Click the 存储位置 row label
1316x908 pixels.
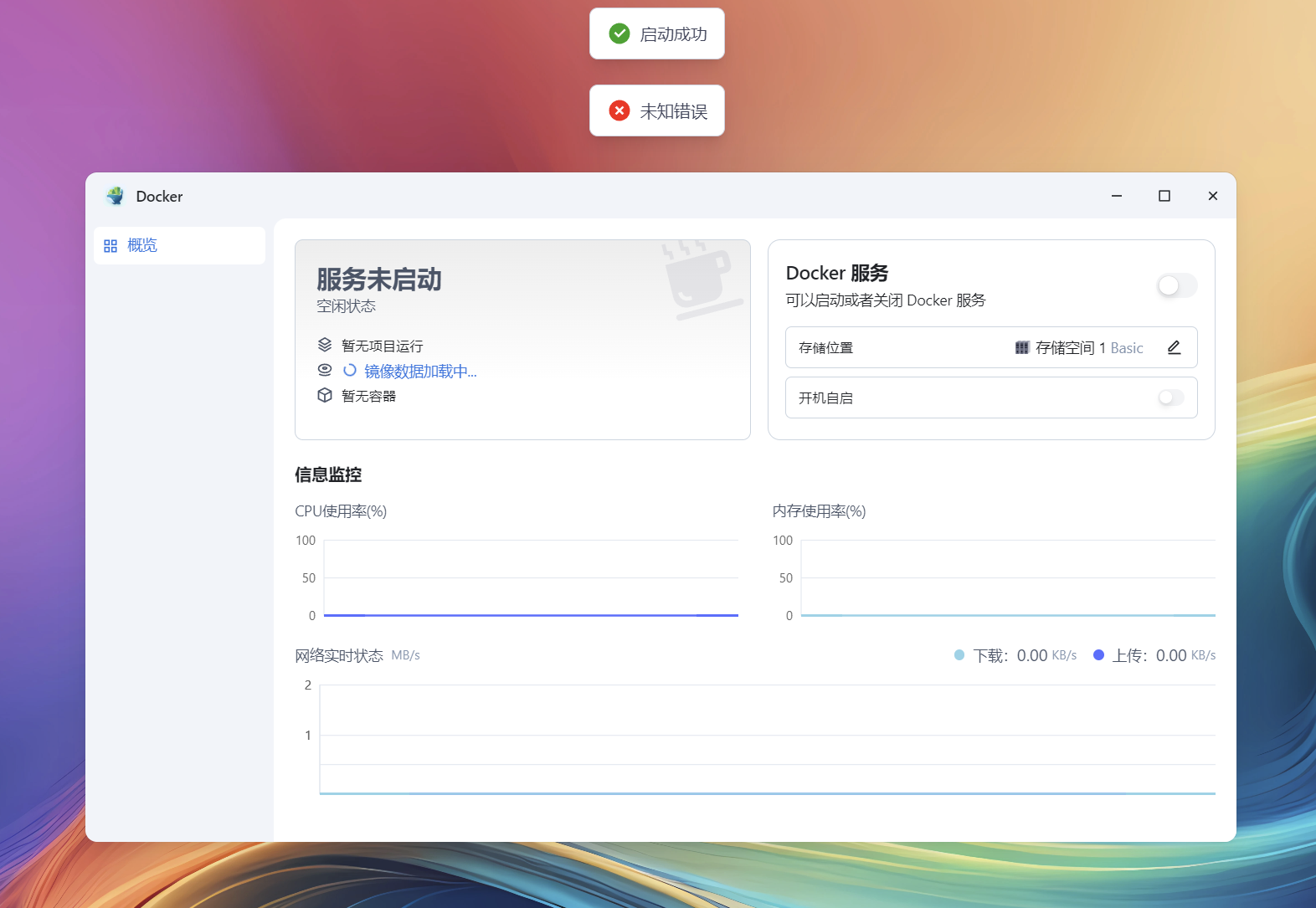[x=825, y=348]
